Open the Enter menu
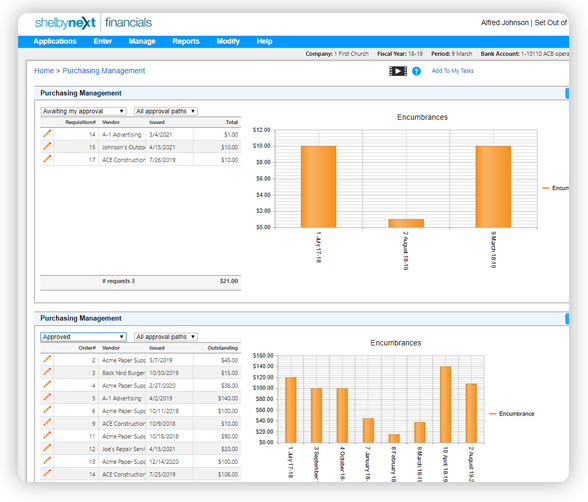 tap(103, 41)
